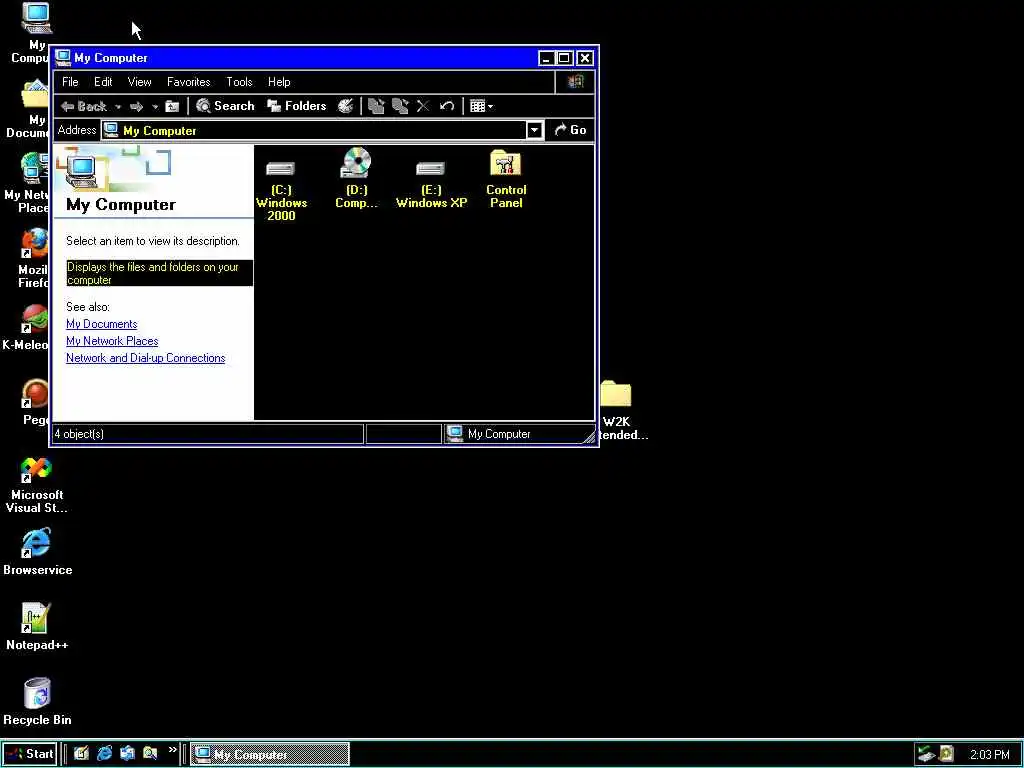Viewport: 1024px width, 768px height.
Task: Select the My Network Places desktop icon
Action: tap(27, 183)
